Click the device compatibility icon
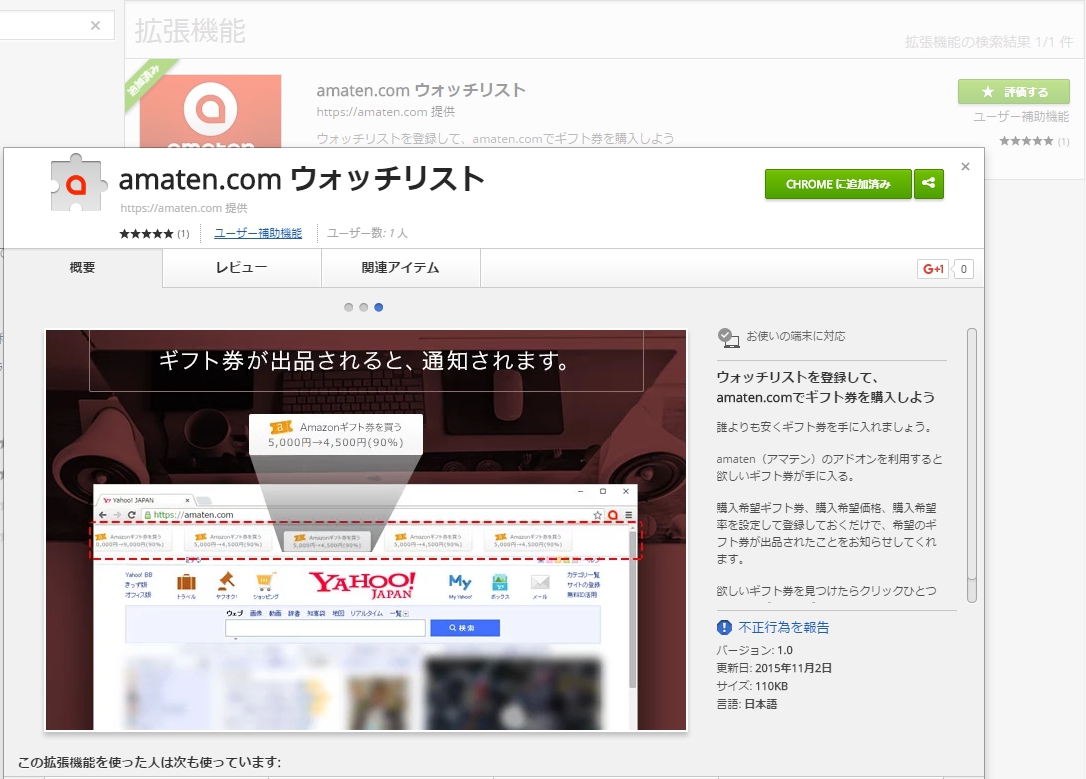Viewport: 1086px width, 779px height. pyautogui.click(x=728, y=337)
